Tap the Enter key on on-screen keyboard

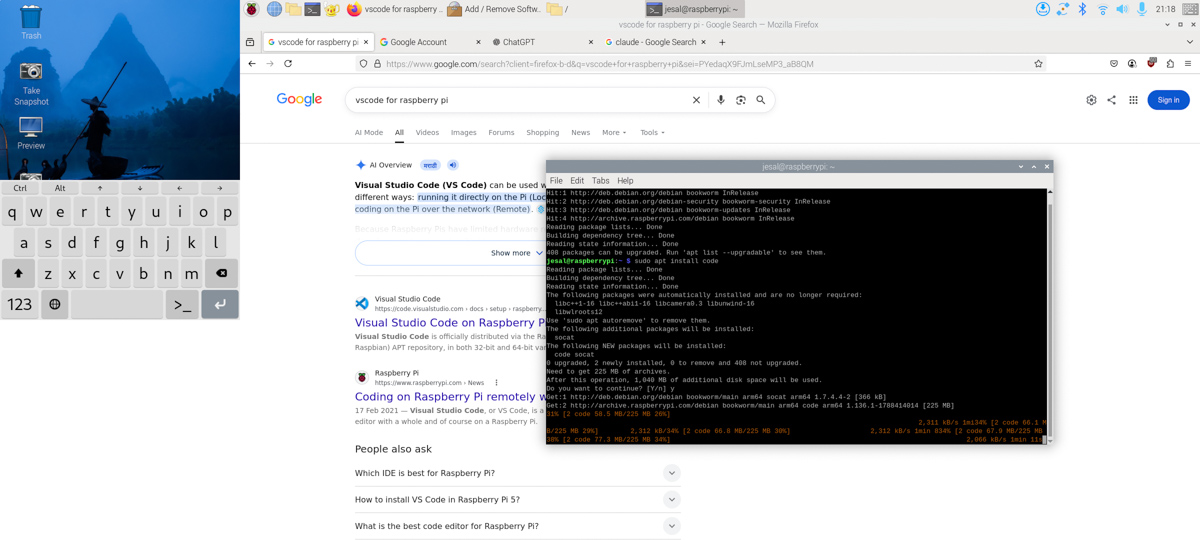(x=220, y=304)
